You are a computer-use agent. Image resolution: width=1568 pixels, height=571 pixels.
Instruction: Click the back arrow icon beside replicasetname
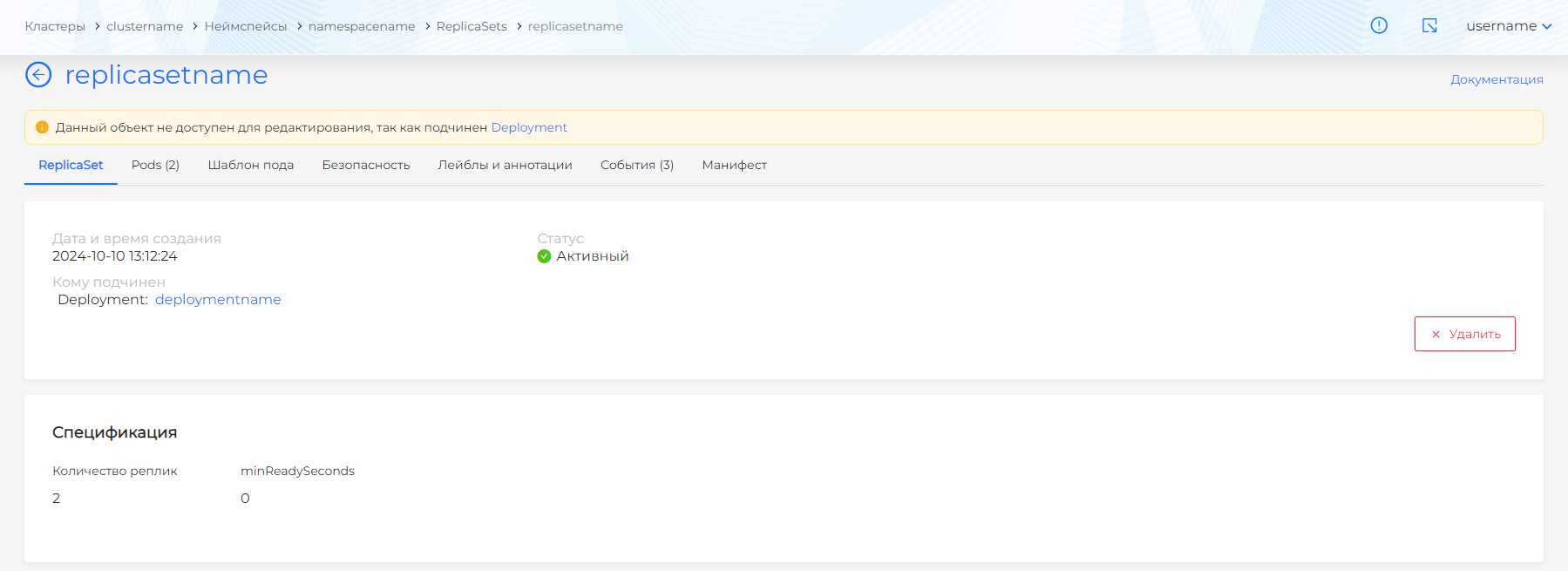coord(38,75)
